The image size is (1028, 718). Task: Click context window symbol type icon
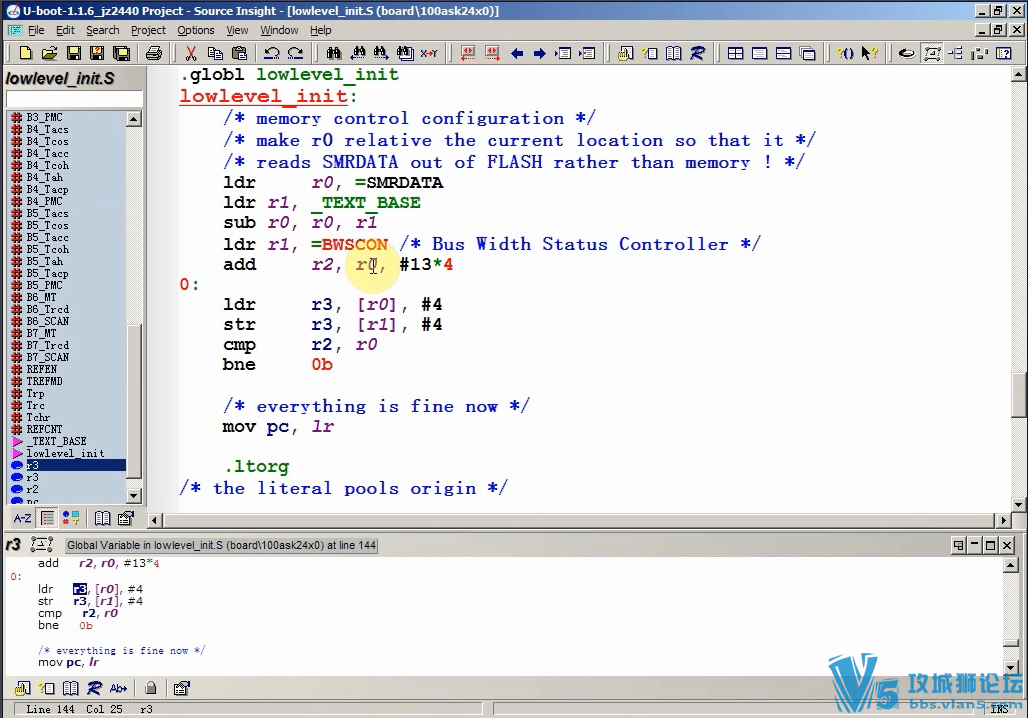42,544
